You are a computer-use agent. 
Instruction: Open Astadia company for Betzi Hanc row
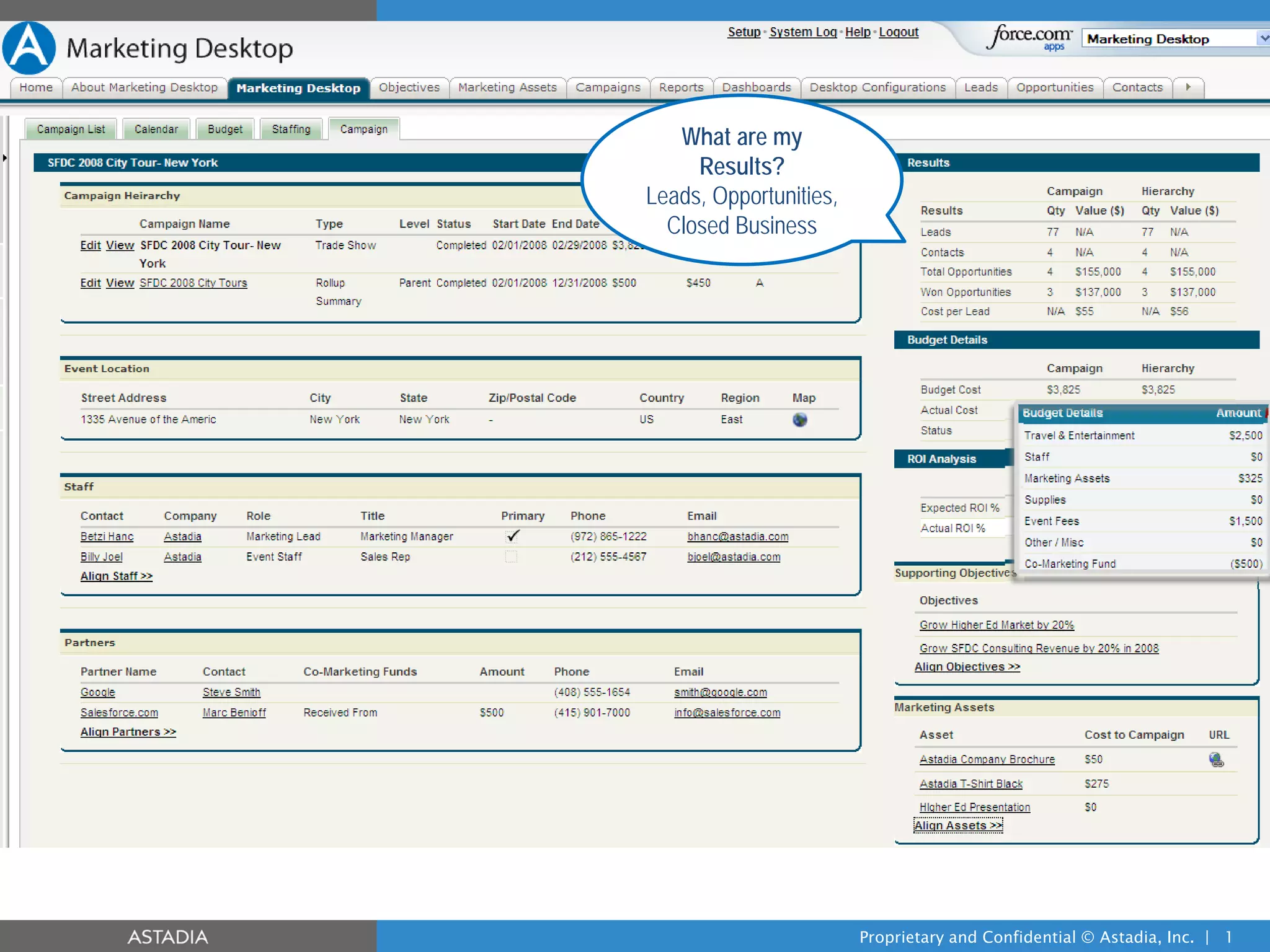182,537
